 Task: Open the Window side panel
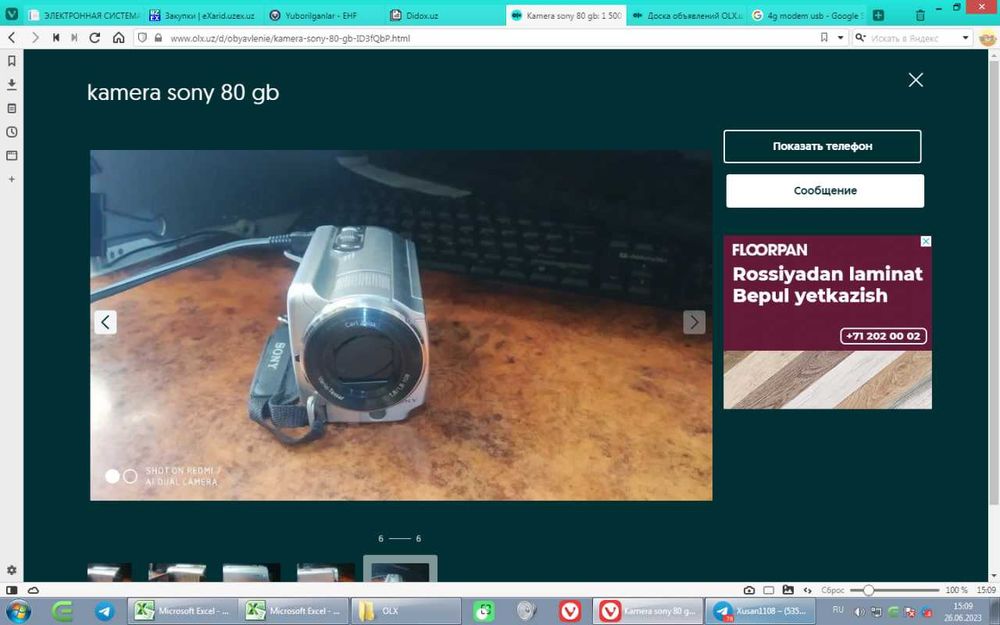[11, 156]
